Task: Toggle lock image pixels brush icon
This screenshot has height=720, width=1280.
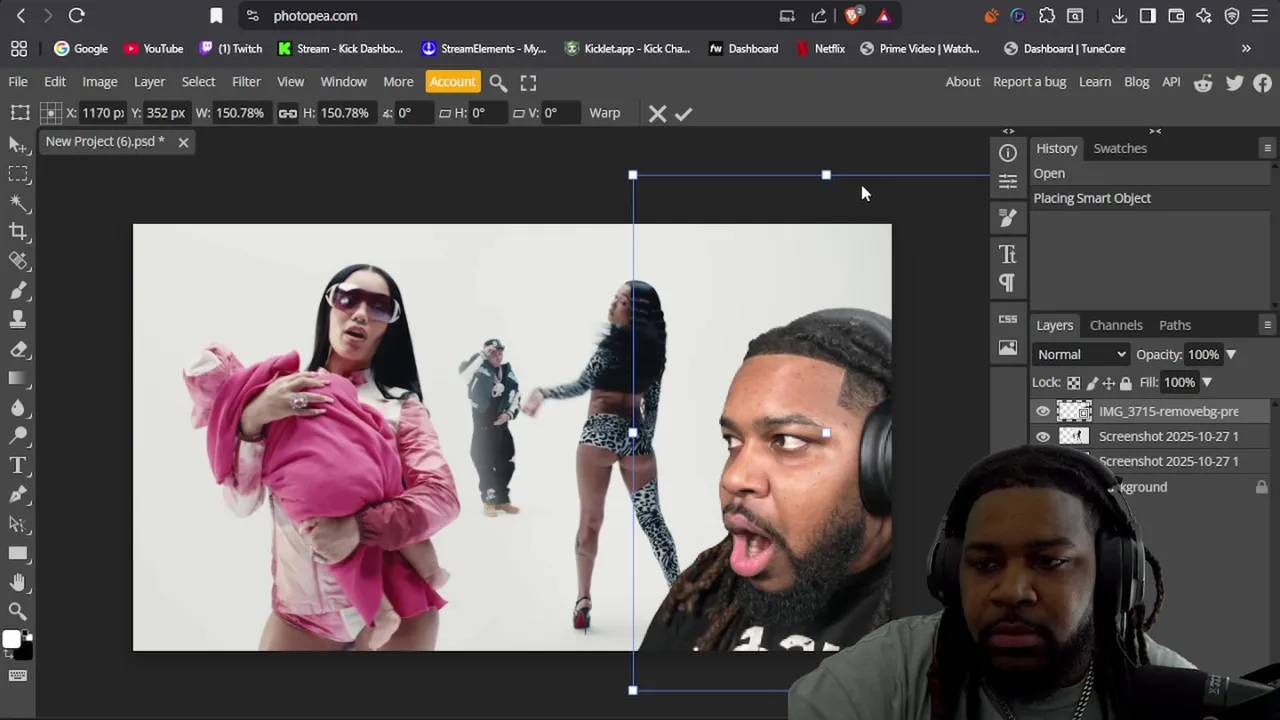Action: click(x=1092, y=383)
